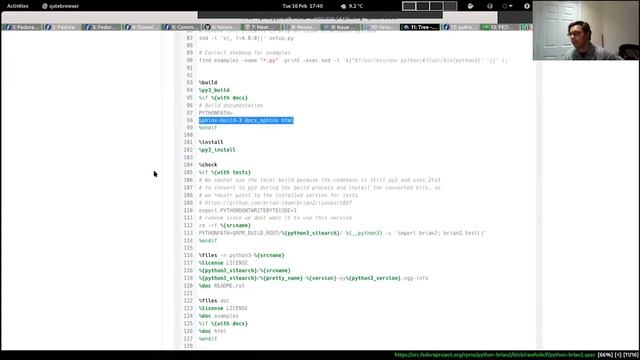Switch to tab 3: Fedor...
The width and height of the screenshot is (640, 360).
tap(102, 27)
